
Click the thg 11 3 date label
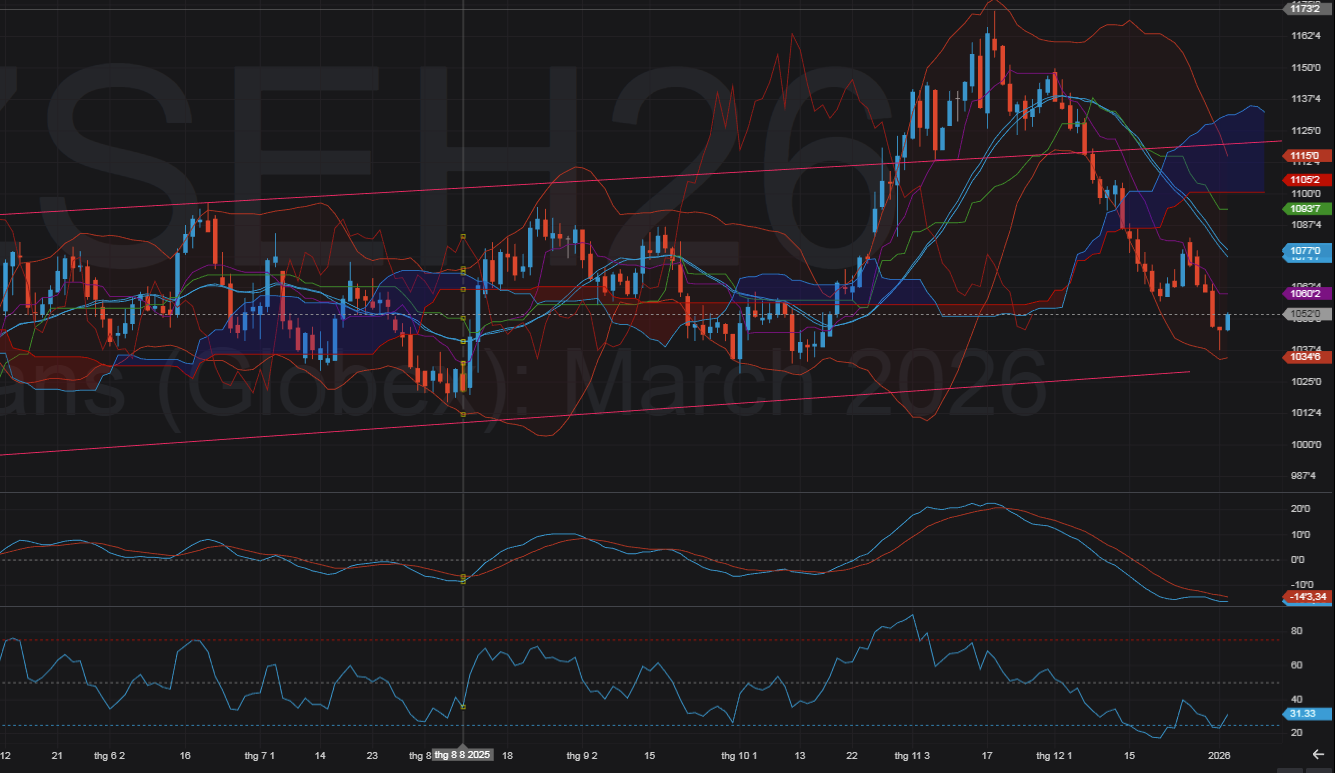point(912,755)
